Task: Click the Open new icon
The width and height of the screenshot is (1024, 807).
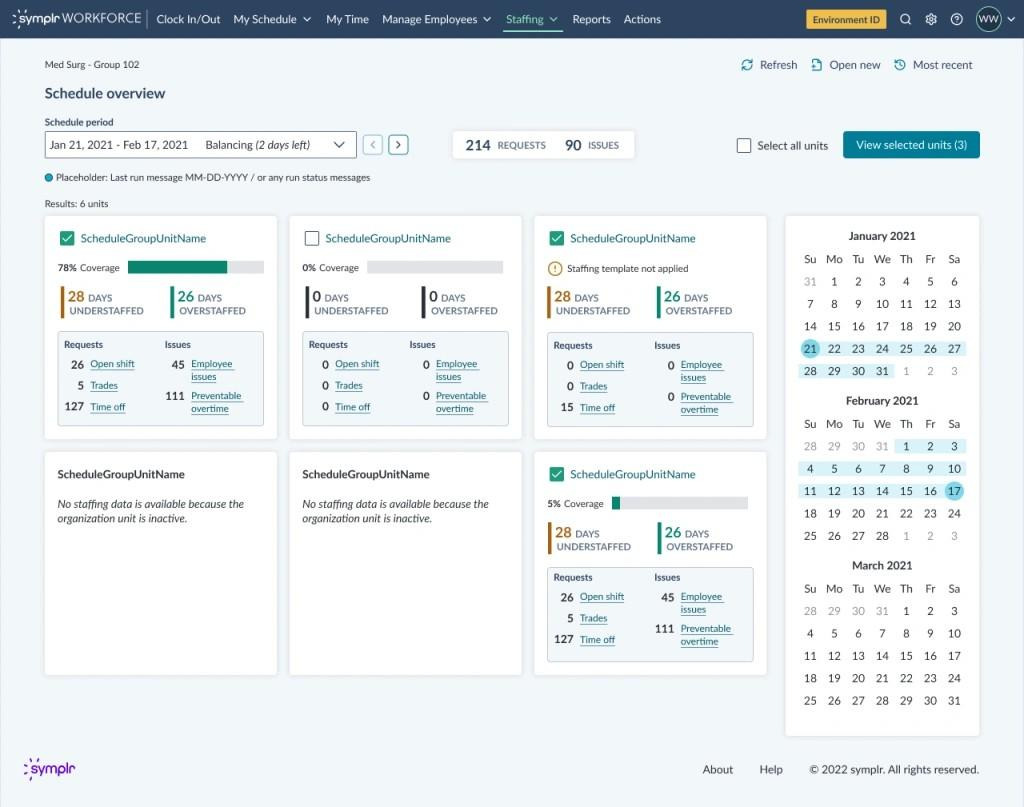Action: pos(817,64)
